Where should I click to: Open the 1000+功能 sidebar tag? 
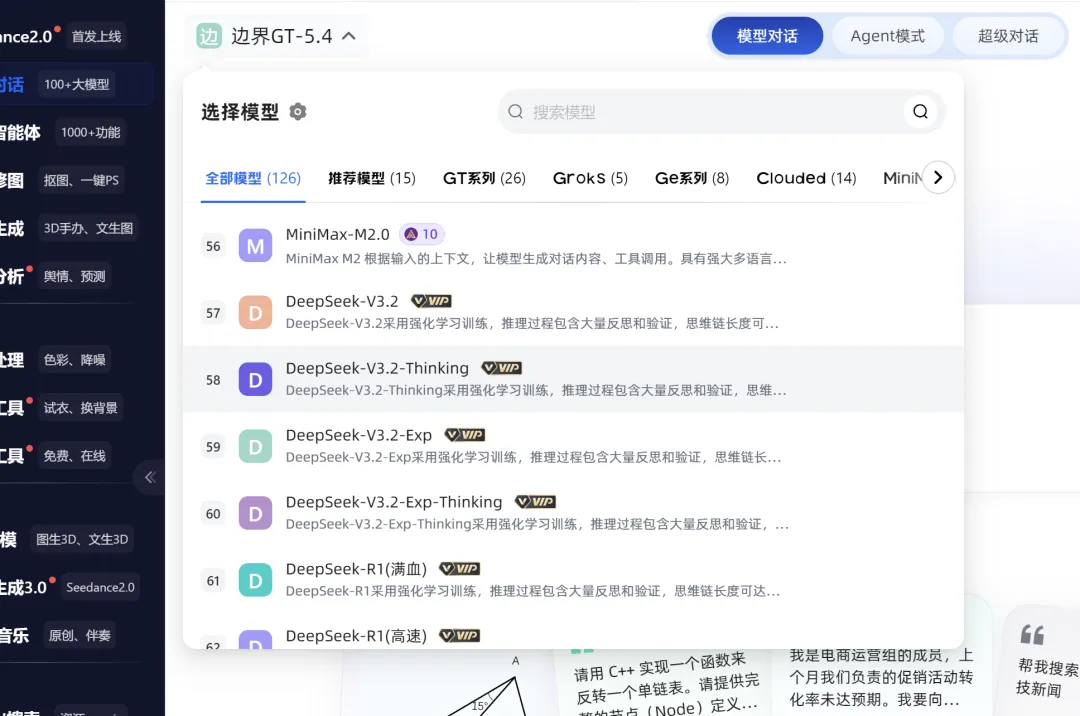(x=90, y=132)
